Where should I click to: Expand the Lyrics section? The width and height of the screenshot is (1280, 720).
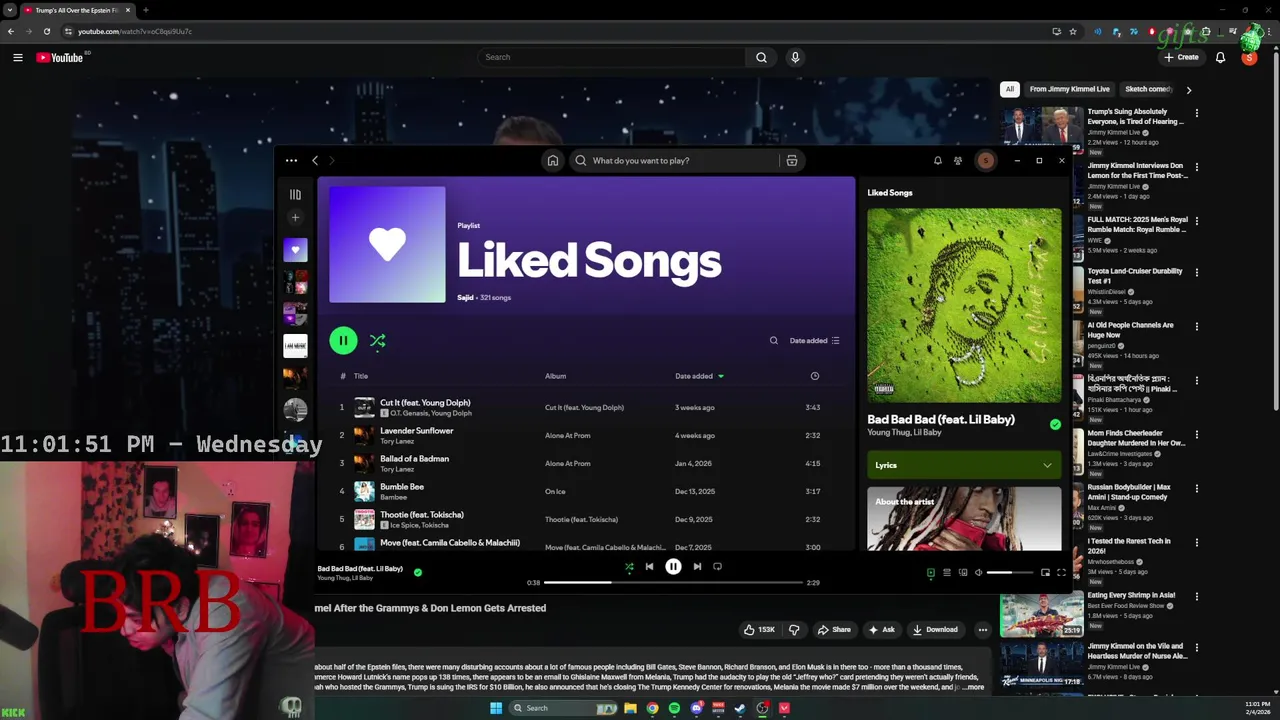click(964, 465)
